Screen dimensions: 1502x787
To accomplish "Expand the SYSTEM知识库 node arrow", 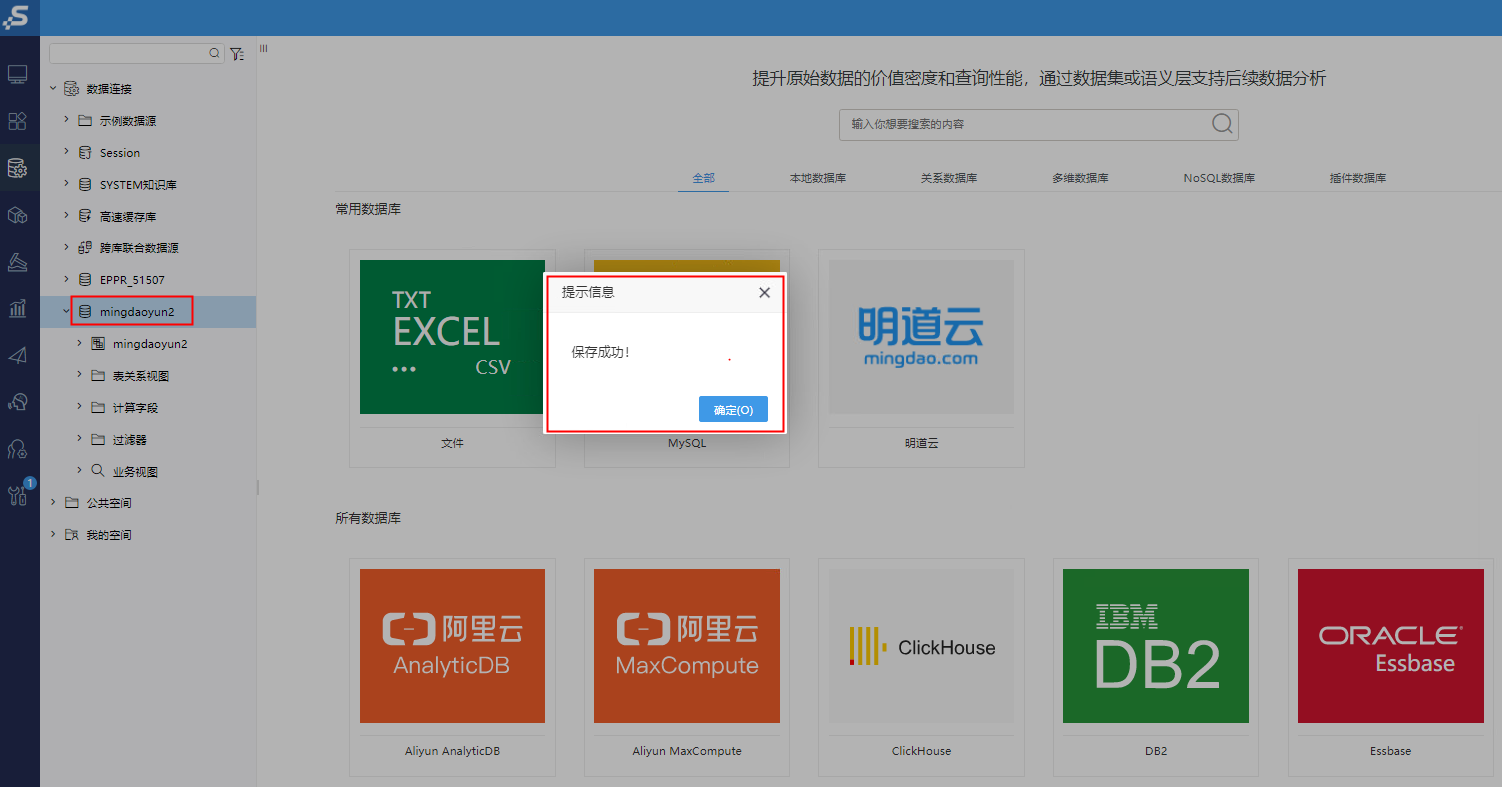I will 66,184.
